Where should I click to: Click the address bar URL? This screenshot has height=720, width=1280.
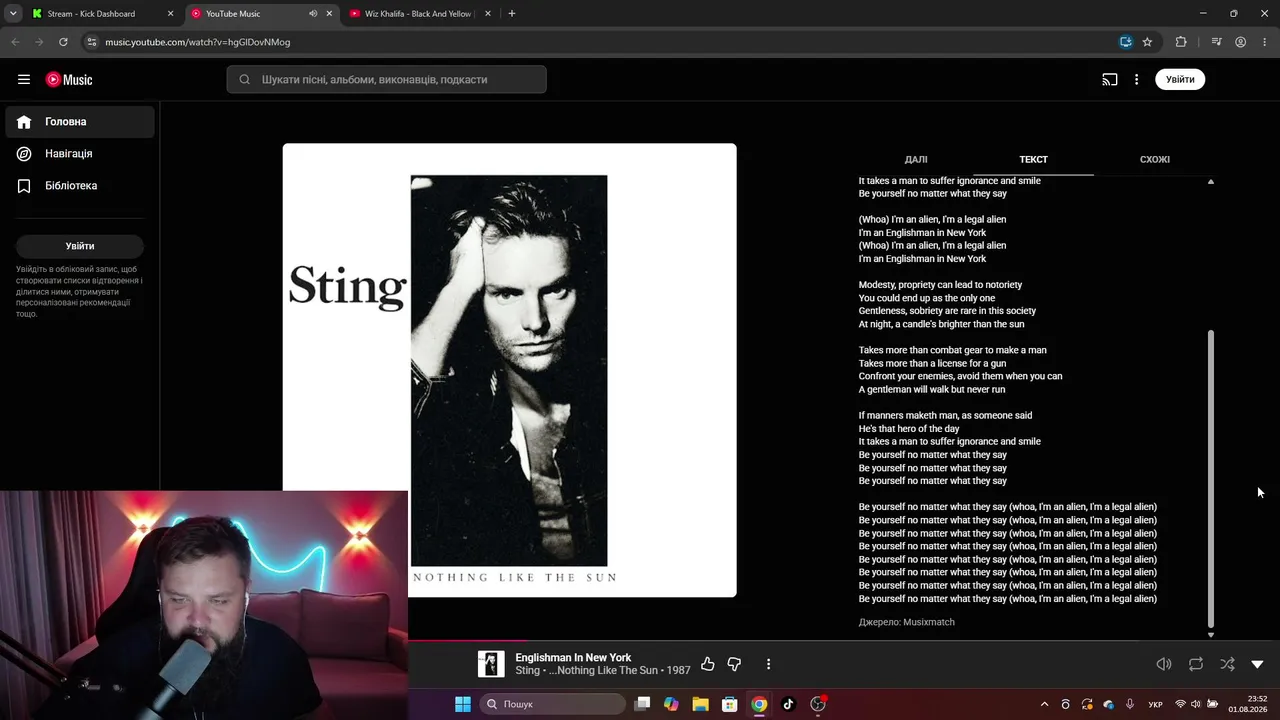(198, 42)
